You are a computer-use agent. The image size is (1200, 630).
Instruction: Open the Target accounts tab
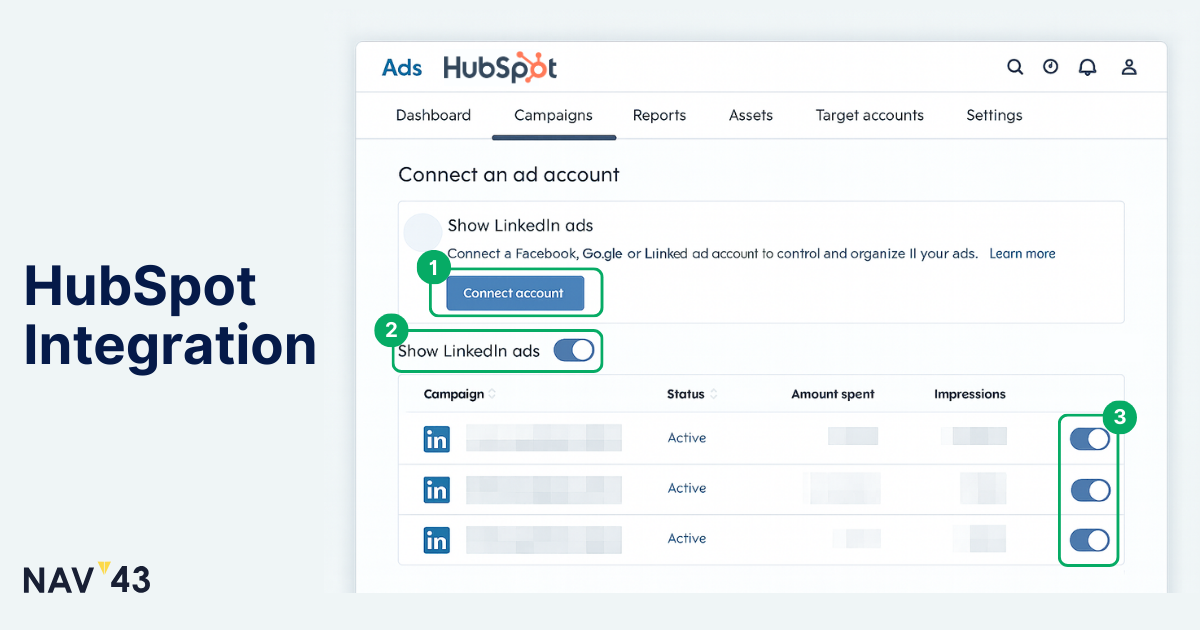(x=870, y=115)
